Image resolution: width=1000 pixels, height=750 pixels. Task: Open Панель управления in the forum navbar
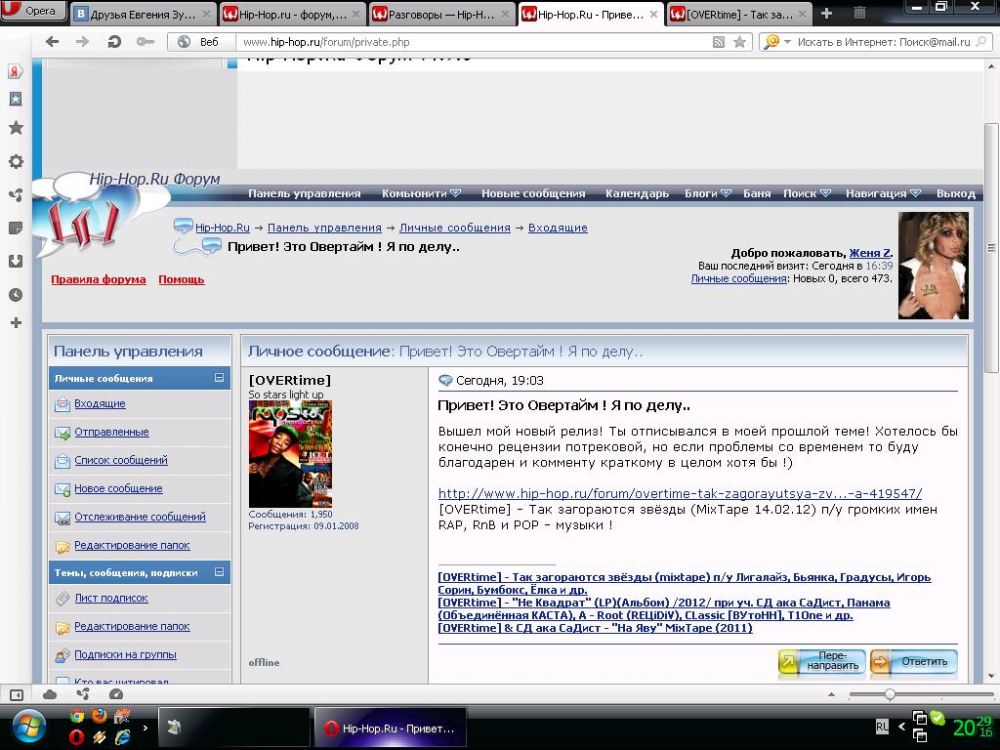[x=304, y=193]
